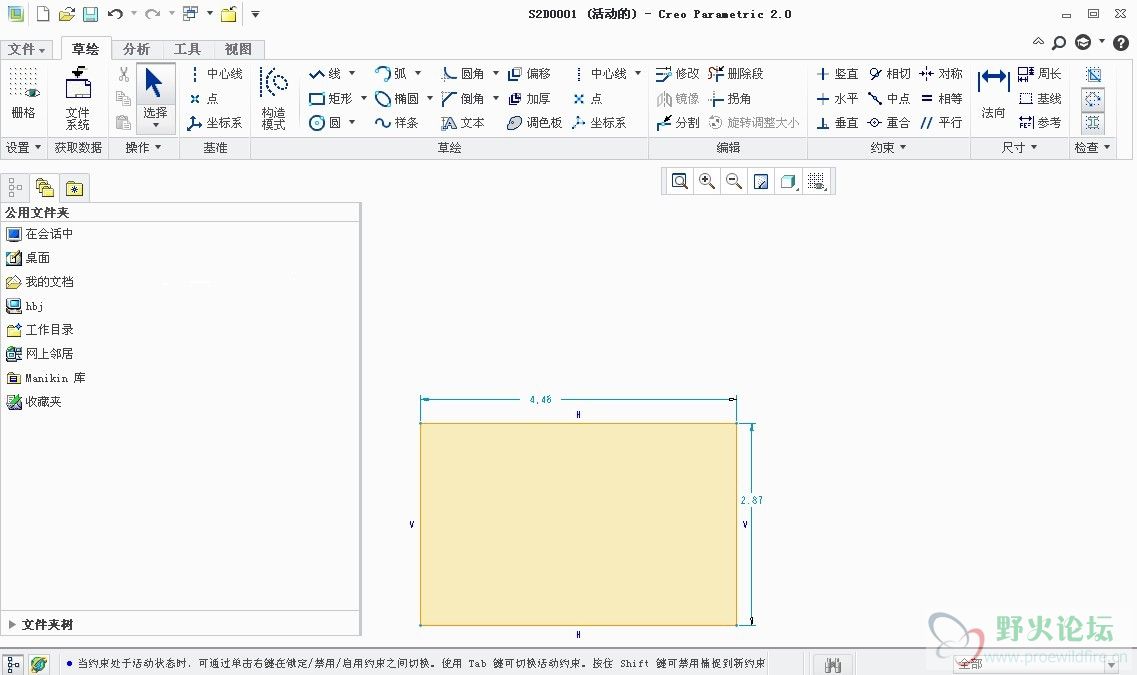
Task: Open the Fillet (圆角) dropdown arrow
Action: (496, 73)
